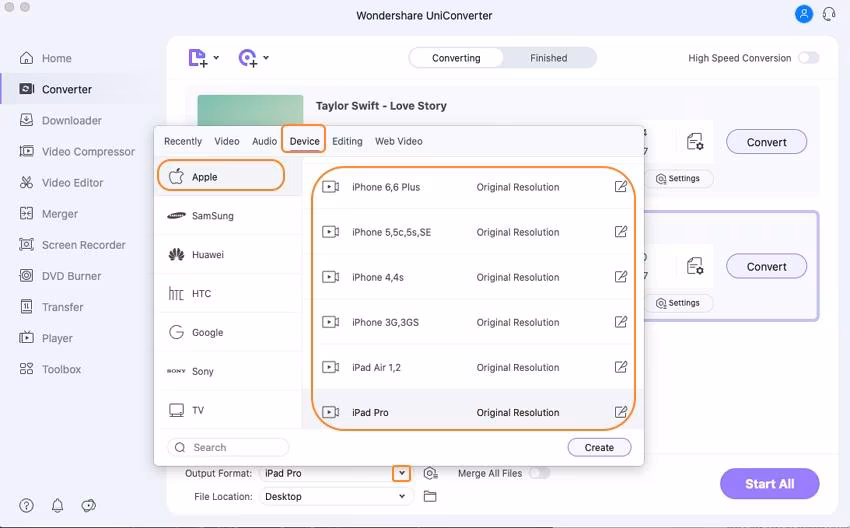The image size is (850, 528).
Task: Choose the iPhone 6,6 Plus row
Action: pyautogui.click(x=473, y=187)
